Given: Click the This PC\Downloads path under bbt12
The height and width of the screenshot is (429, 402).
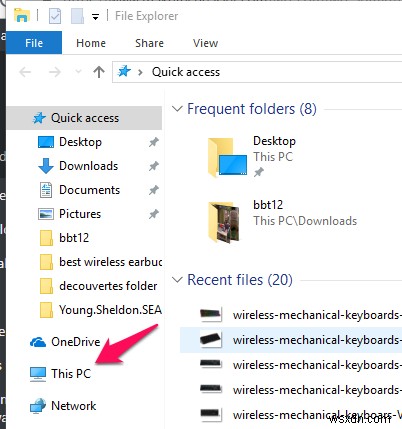Looking at the screenshot, I should point(305,221).
